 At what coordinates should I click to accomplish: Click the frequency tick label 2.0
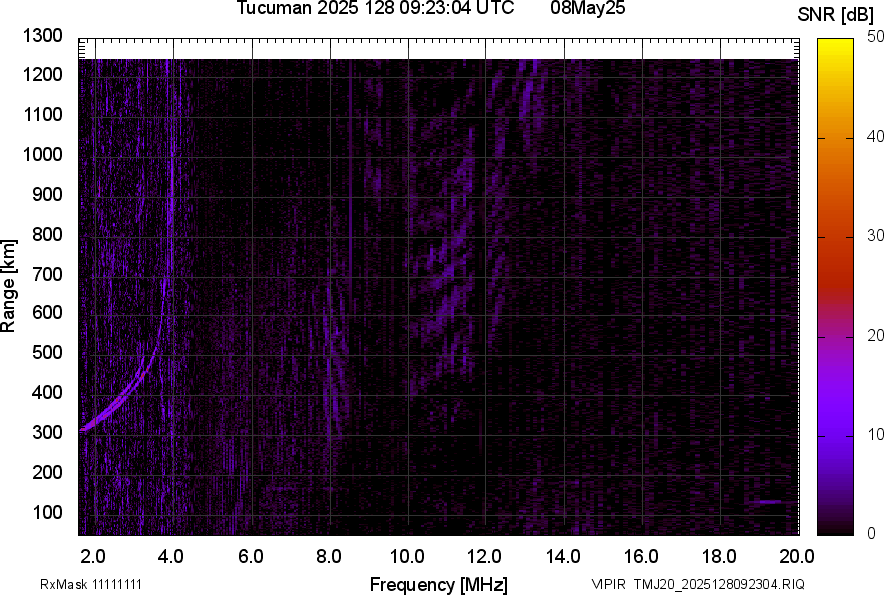point(93,557)
